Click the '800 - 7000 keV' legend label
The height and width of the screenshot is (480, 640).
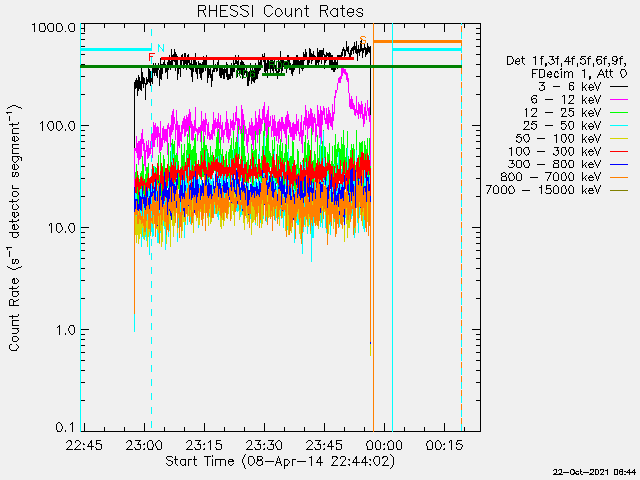[x=551, y=177]
